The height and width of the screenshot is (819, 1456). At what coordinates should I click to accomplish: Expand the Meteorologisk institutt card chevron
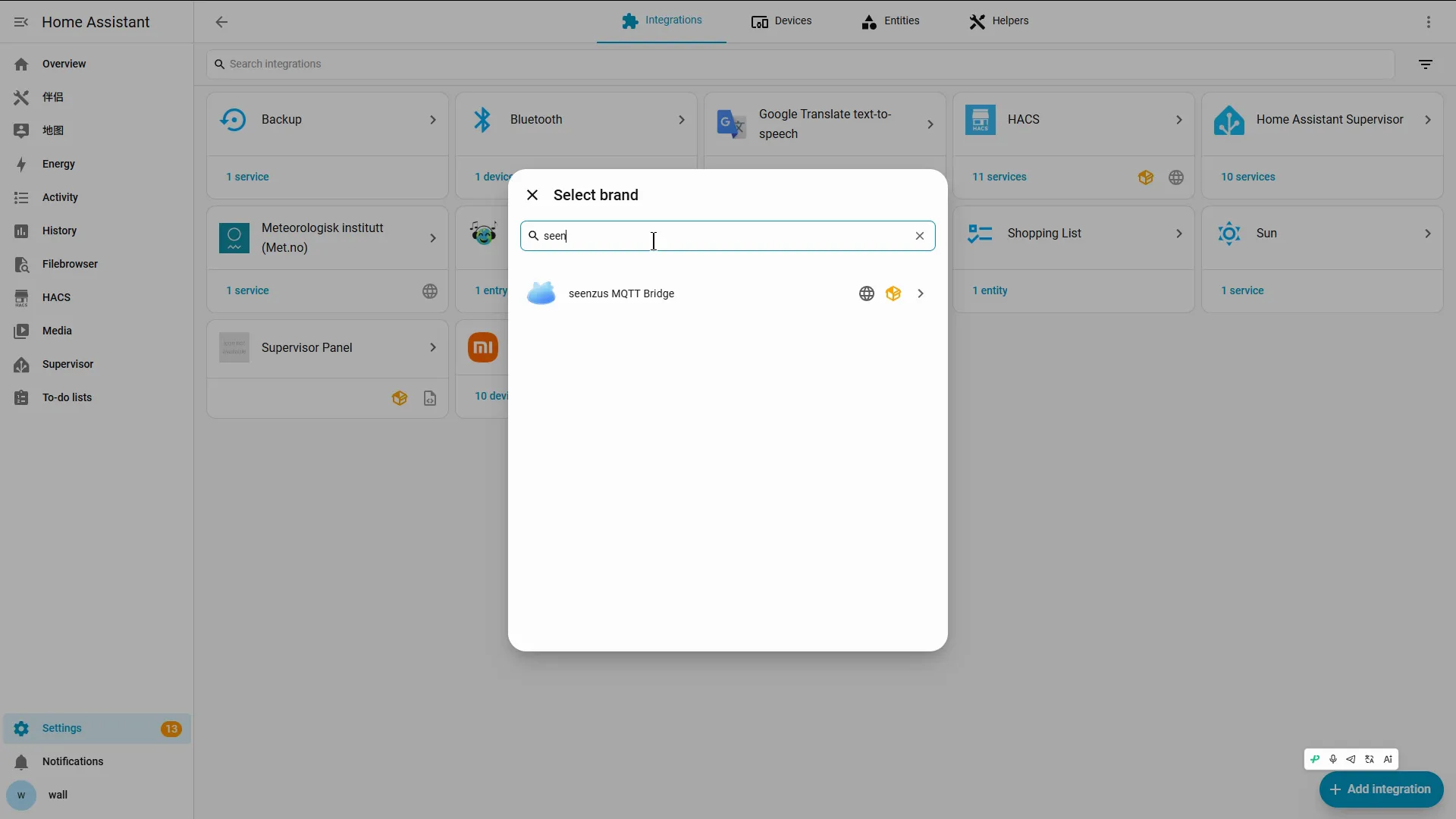click(433, 238)
